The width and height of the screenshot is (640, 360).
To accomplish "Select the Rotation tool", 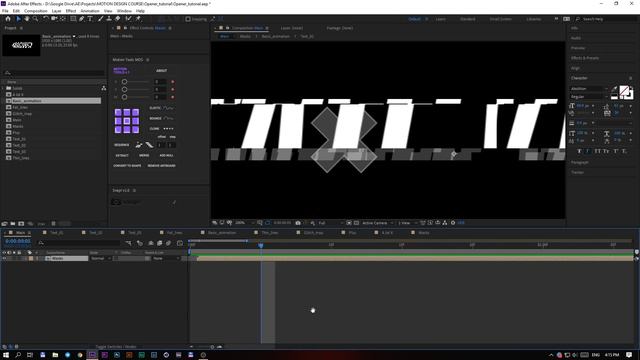I will pyautogui.click(x=46, y=19).
